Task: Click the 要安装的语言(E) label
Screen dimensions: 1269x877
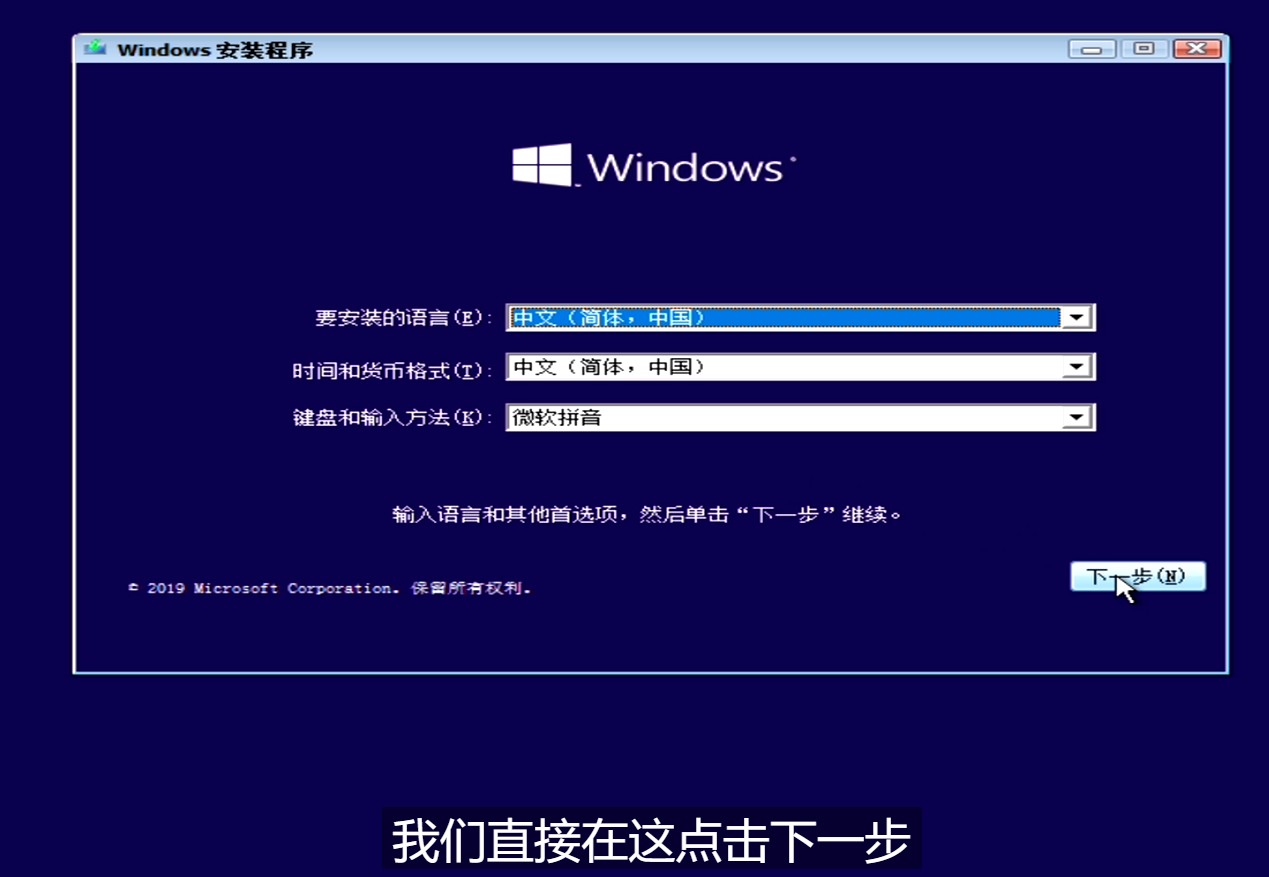Action: point(404,318)
